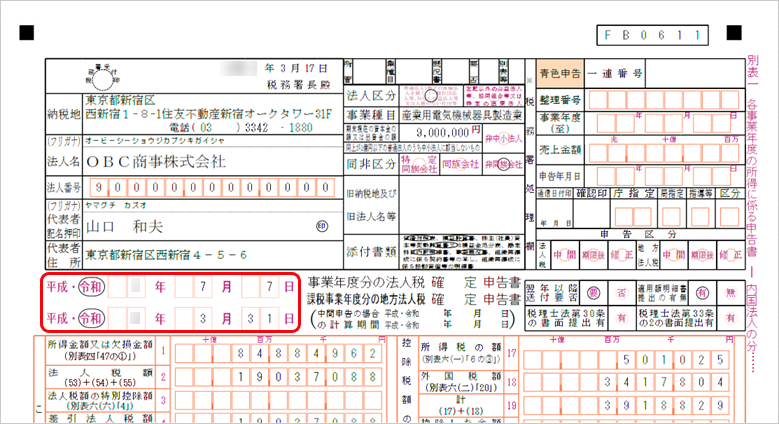Select the 否 option for 翌年以降送付要否
This screenshot has height=424, width=779.
tap(621, 293)
